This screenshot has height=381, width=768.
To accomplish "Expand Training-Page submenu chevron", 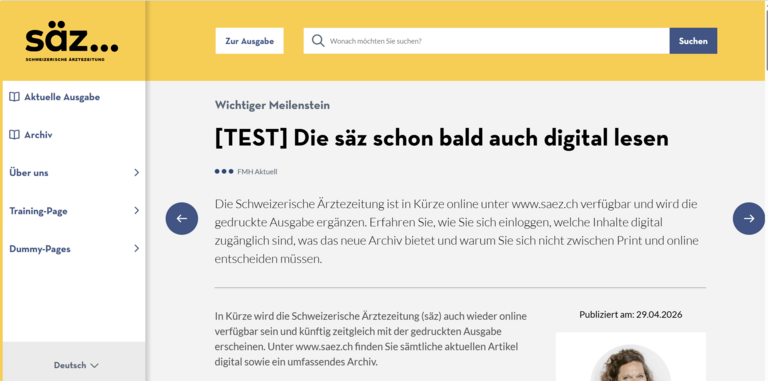I will [x=137, y=211].
